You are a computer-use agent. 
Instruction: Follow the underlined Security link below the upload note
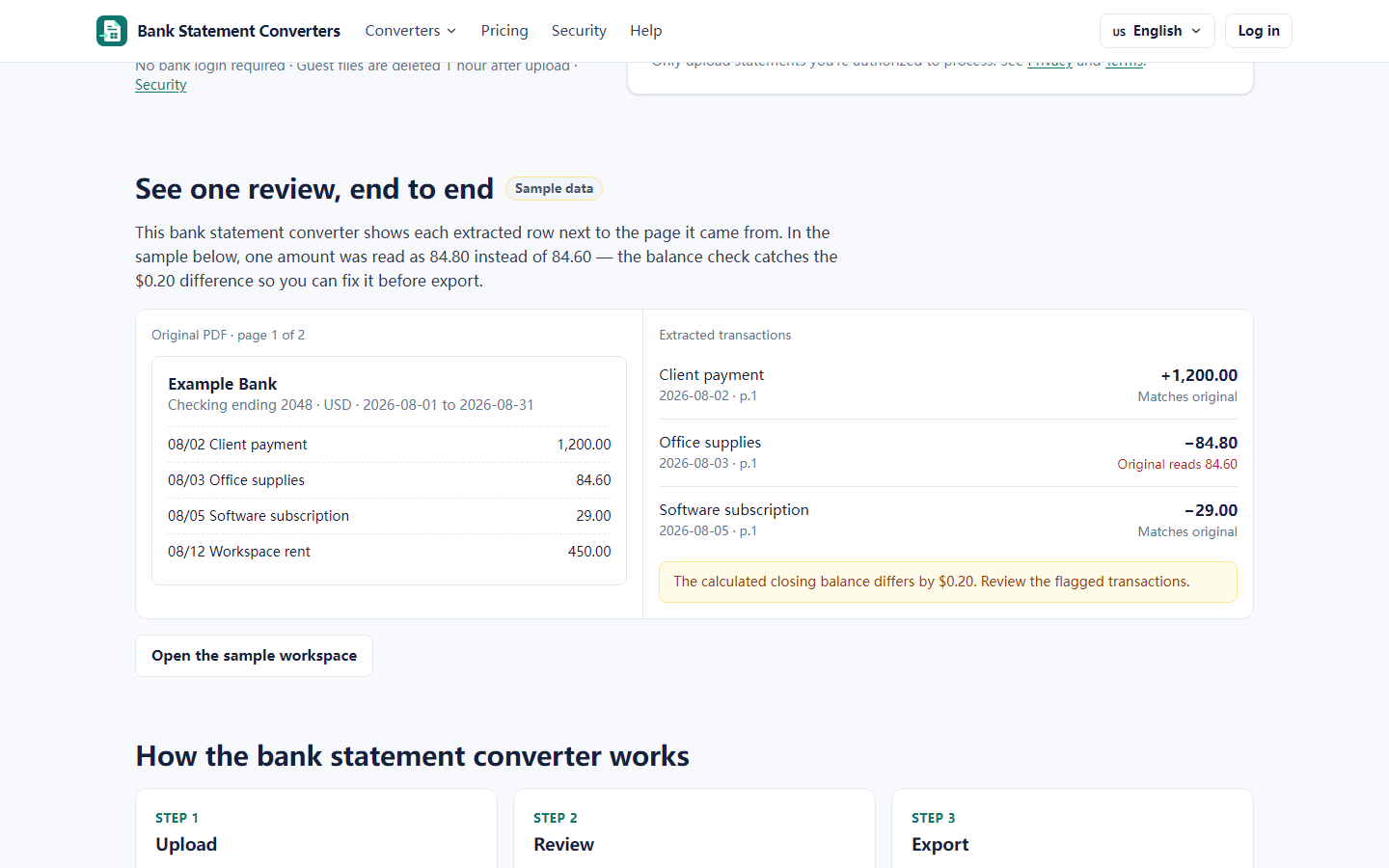tap(160, 85)
